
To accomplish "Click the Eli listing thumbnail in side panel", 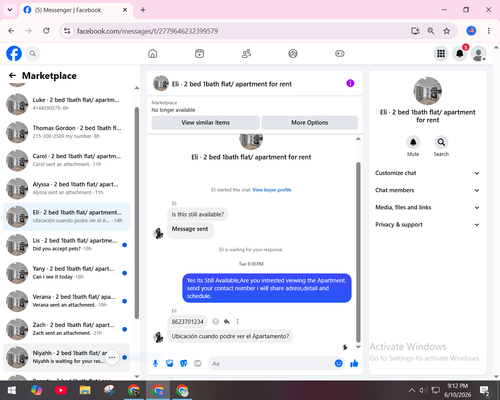I will click(428, 91).
